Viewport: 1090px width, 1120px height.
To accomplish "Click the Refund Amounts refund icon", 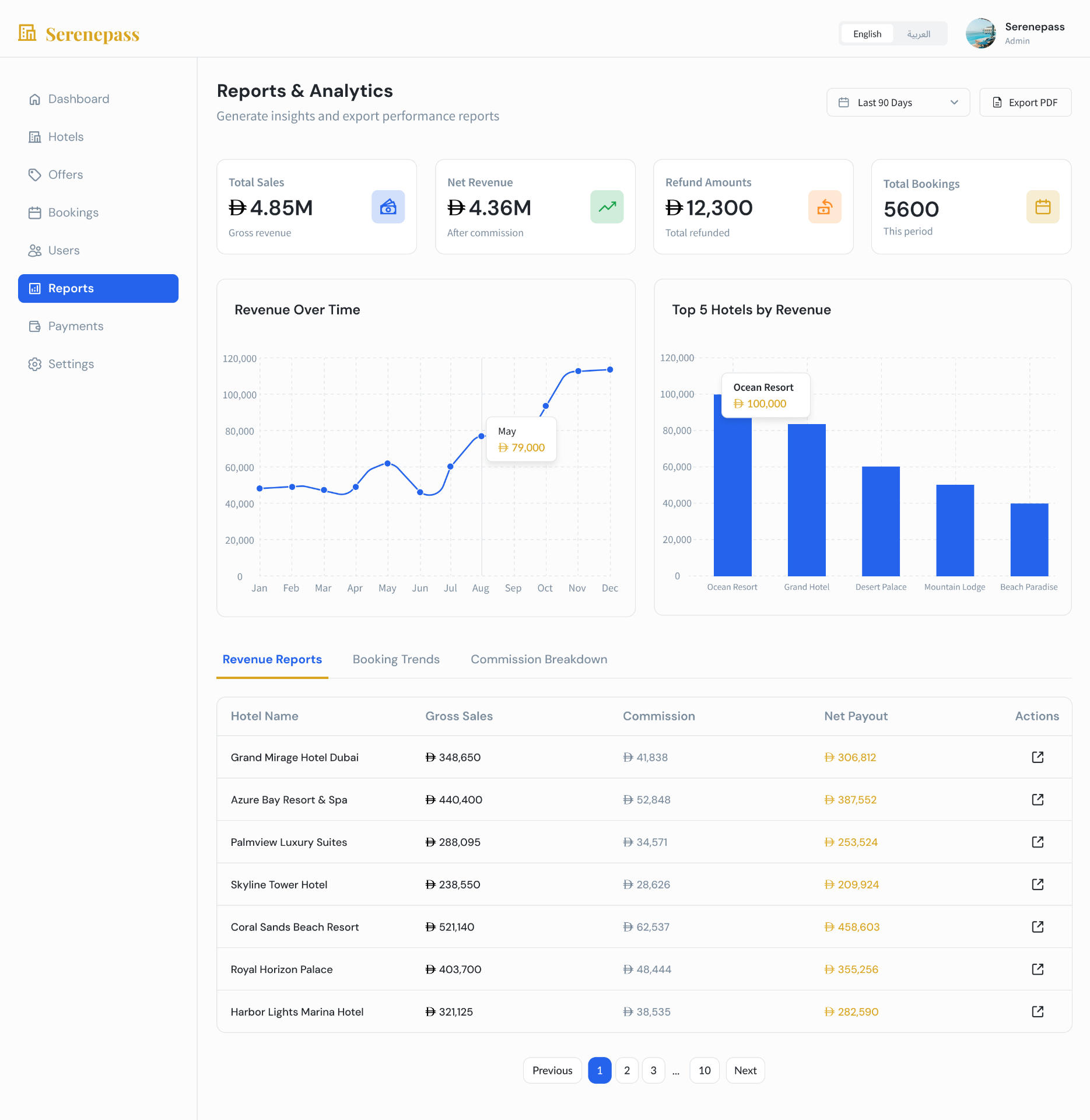I will click(x=825, y=207).
